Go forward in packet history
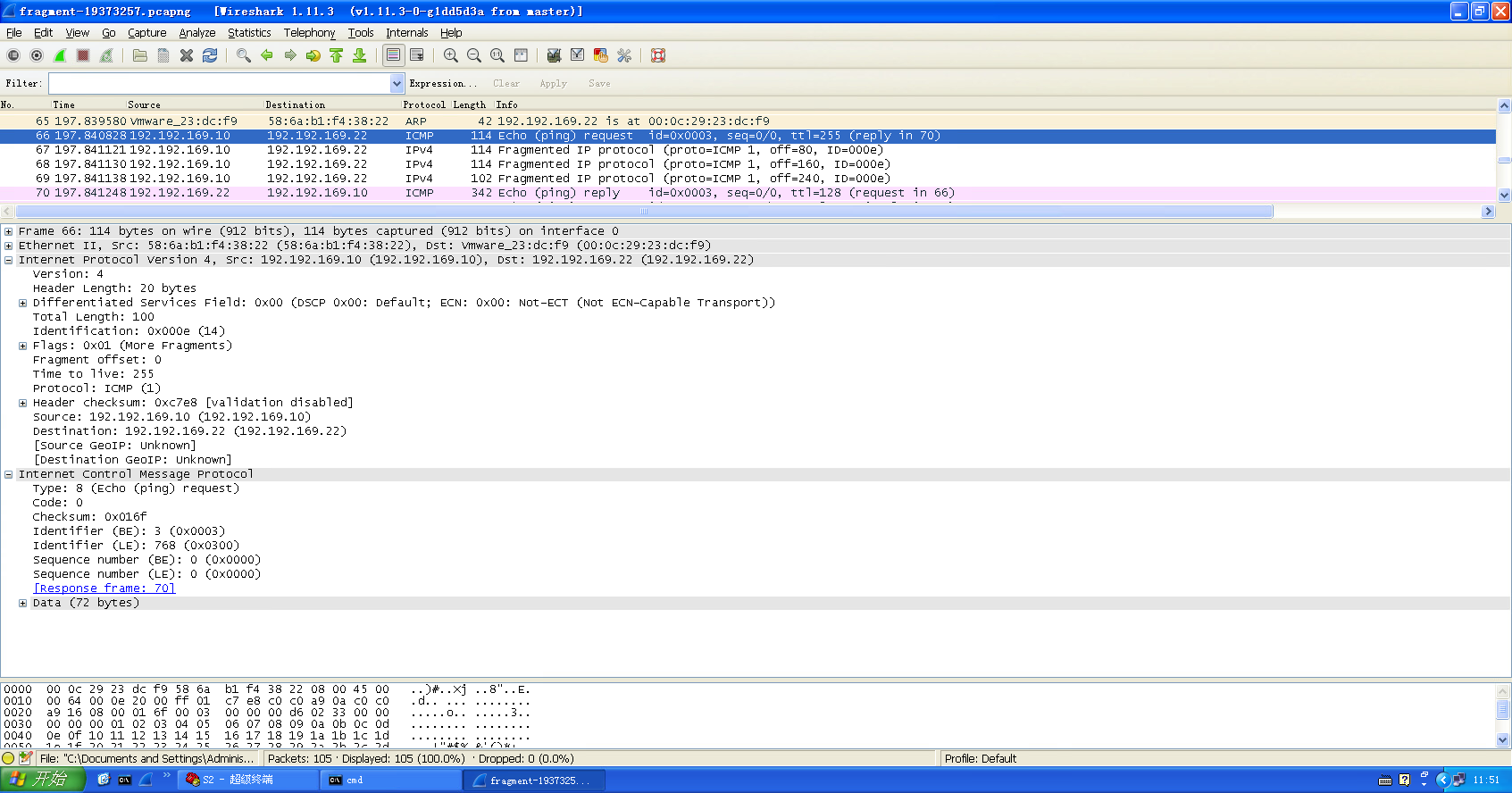This screenshot has width=1512, height=793. click(290, 55)
